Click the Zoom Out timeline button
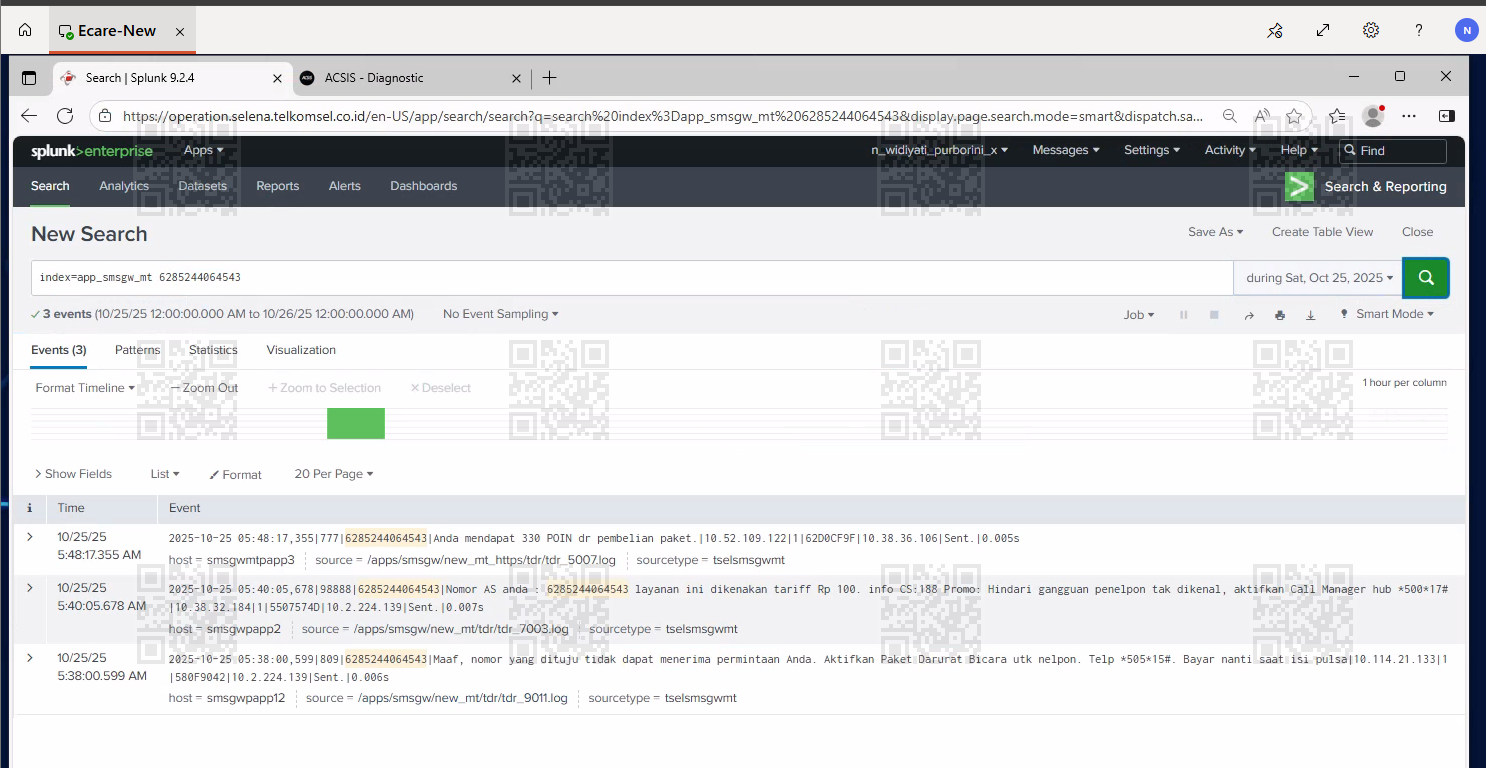This screenshot has height=768, width=1486. click(x=204, y=388)
